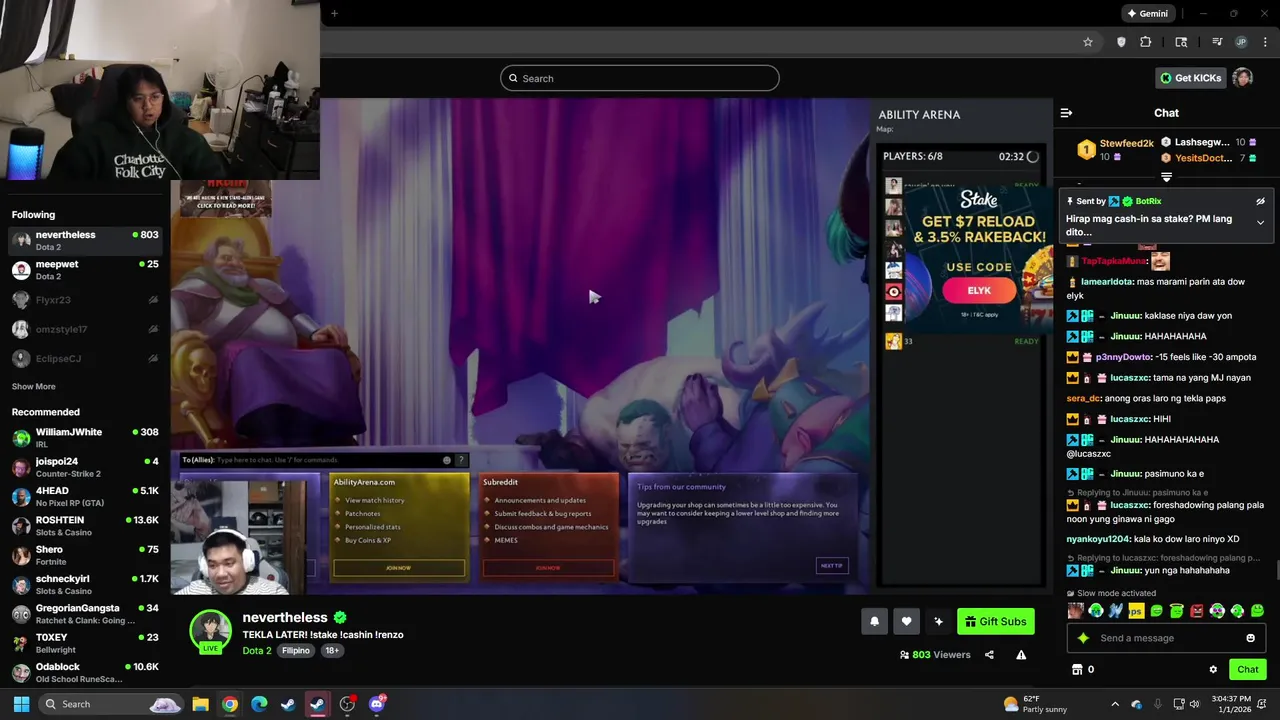
Task: Open Lashsegw... leaderboard entry
Action: click(1208, 142)
